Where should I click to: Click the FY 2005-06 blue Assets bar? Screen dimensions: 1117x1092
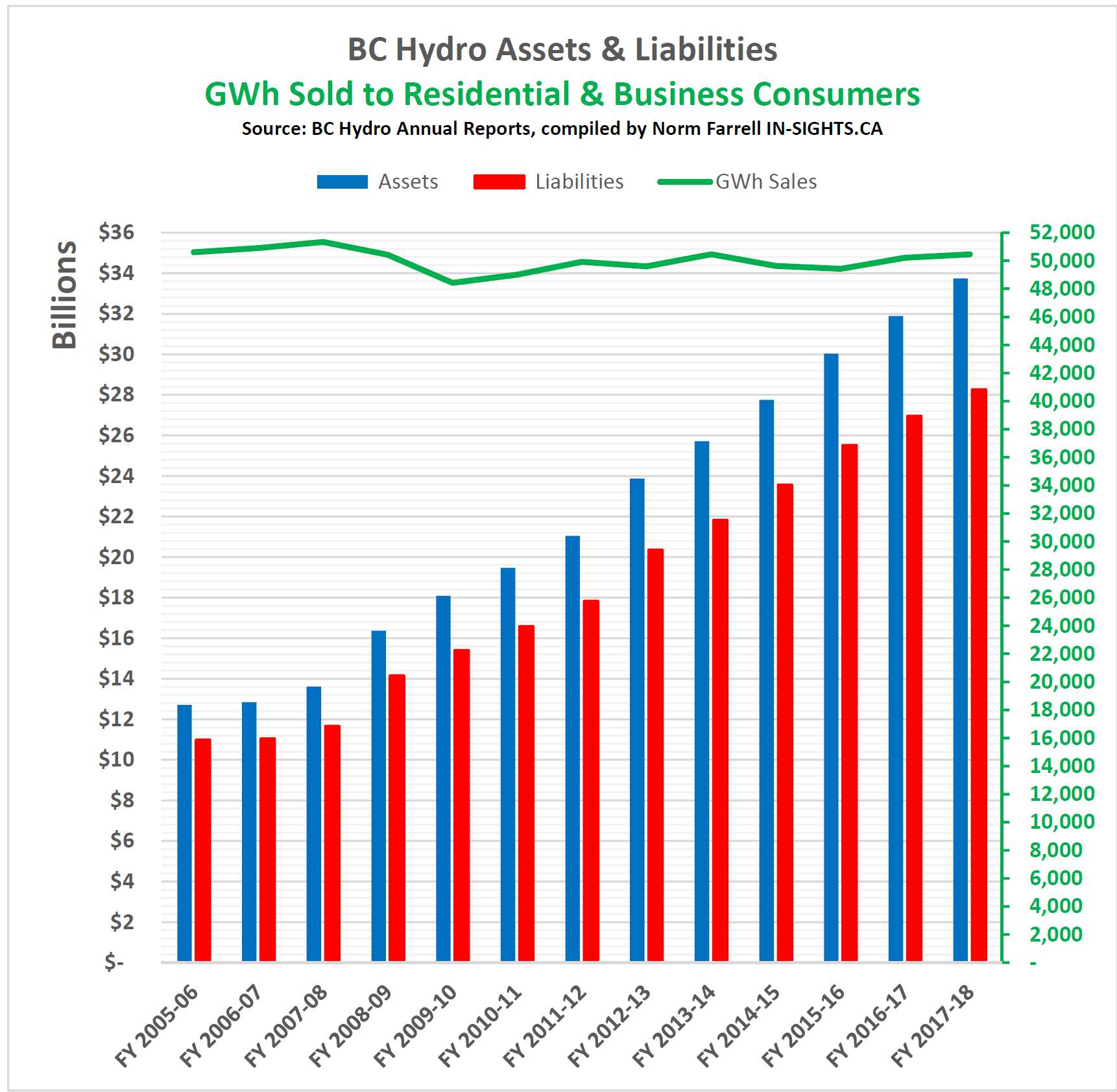coord(184,833)
